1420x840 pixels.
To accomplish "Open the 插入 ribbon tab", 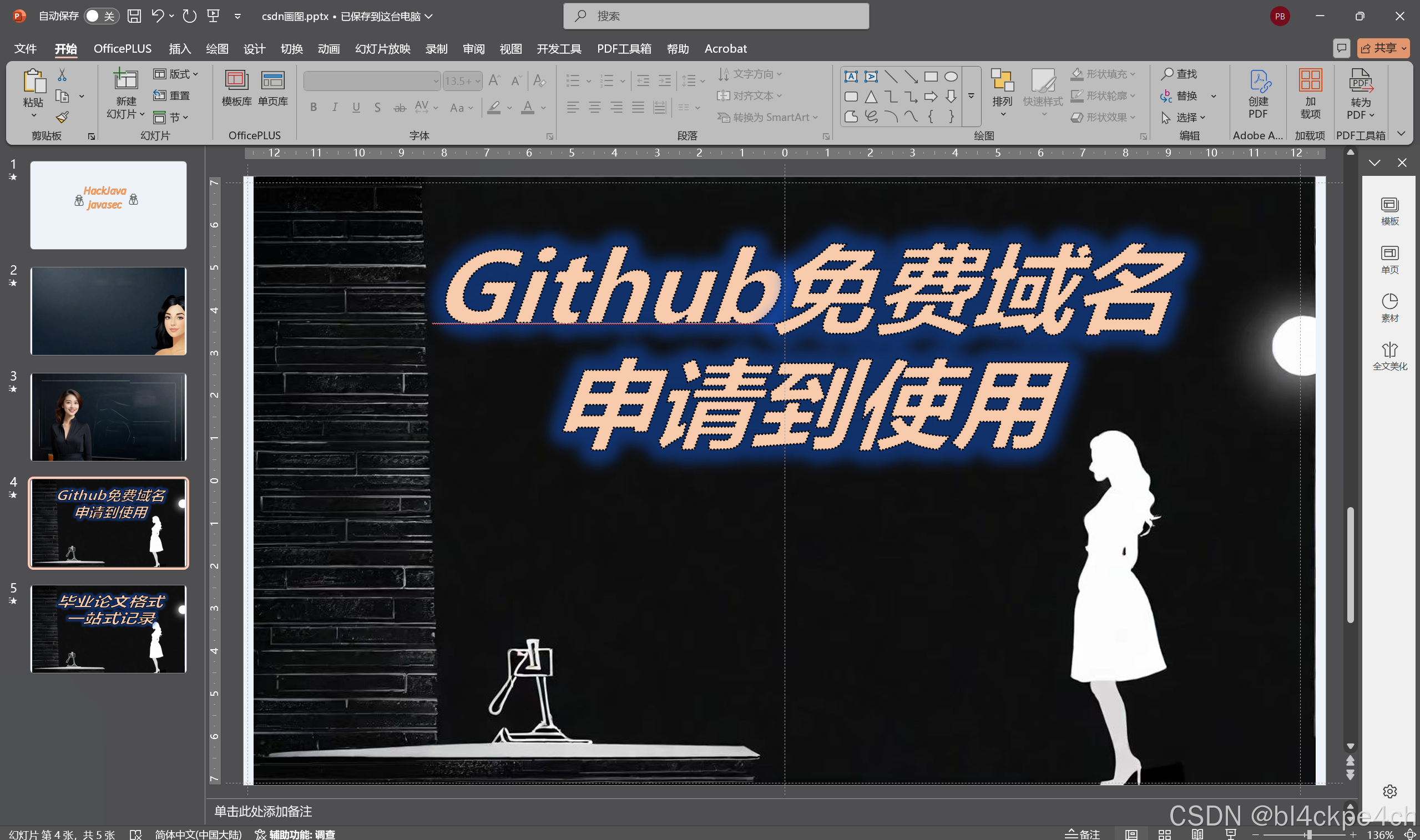I will (179, 49).
